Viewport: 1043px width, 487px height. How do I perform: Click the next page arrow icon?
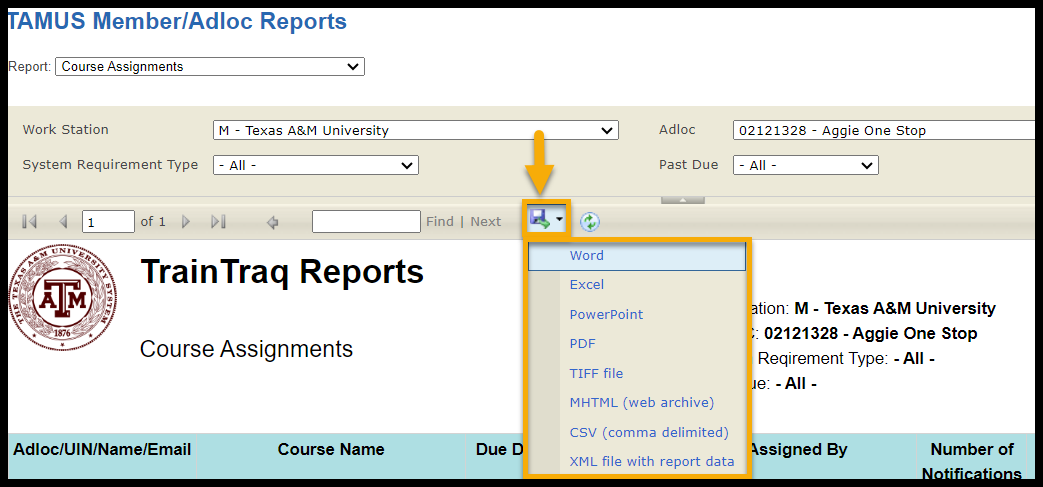point(186,222)
